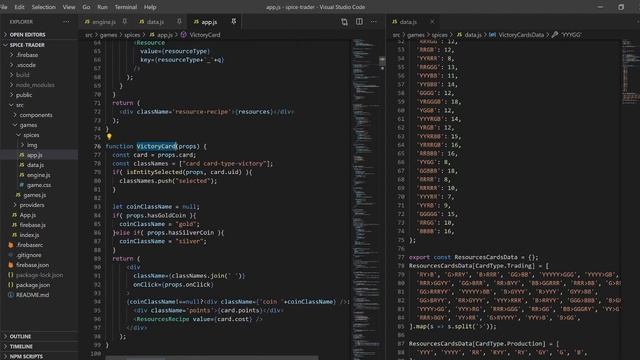
Task: Split the editor right
Action: click(359, 22)
